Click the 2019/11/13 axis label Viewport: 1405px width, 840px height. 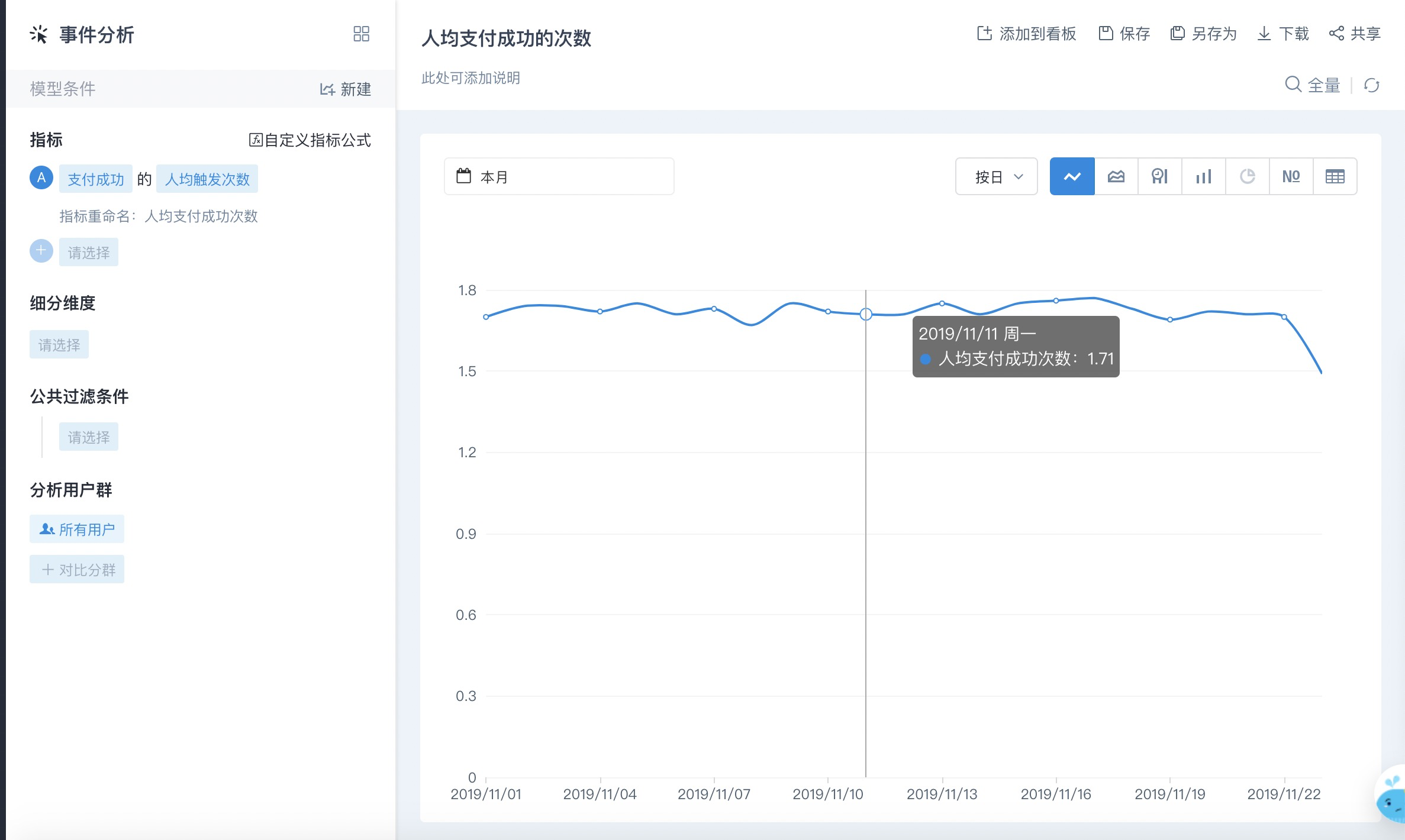[942, 794]
